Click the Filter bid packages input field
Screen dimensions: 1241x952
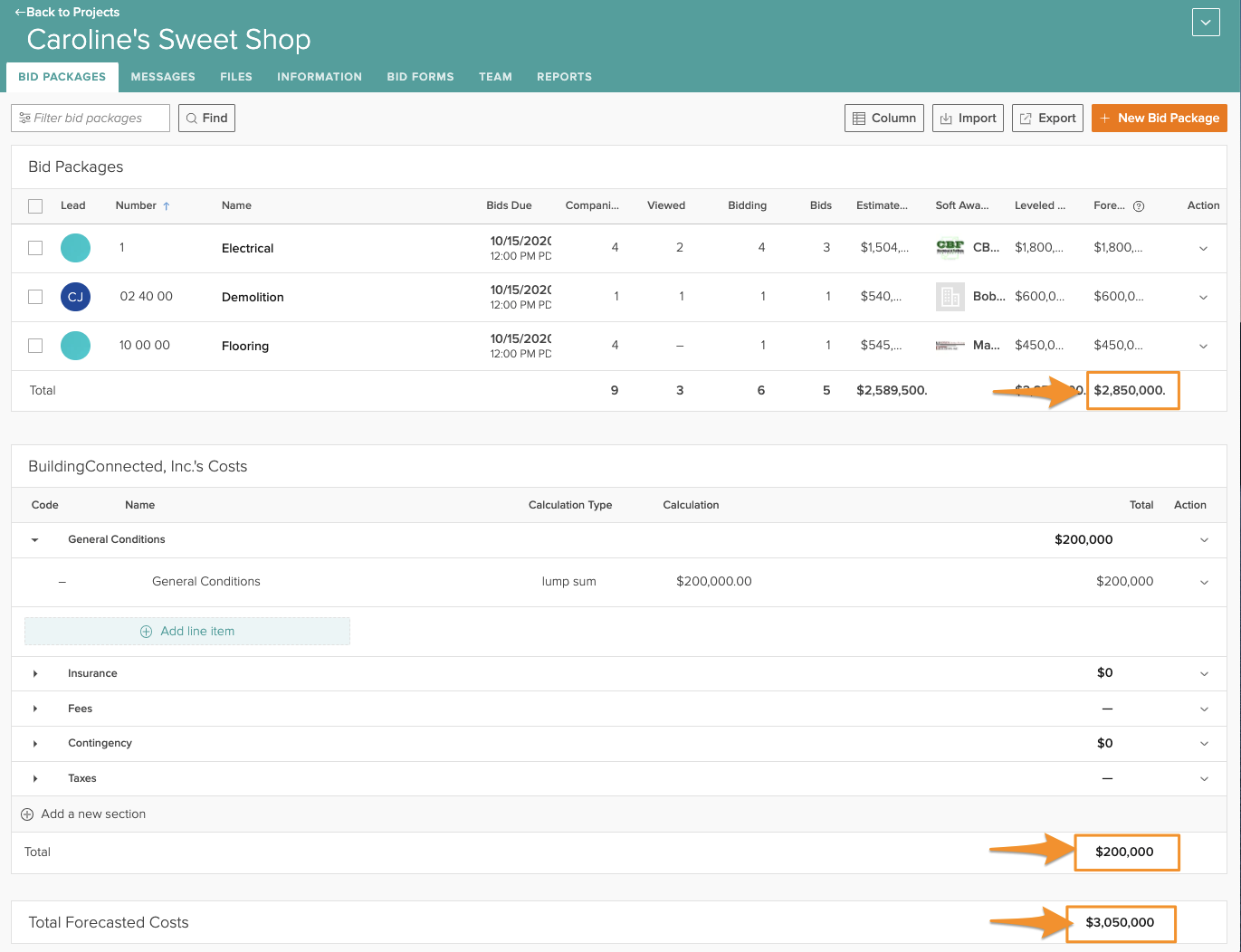(91, 119)
